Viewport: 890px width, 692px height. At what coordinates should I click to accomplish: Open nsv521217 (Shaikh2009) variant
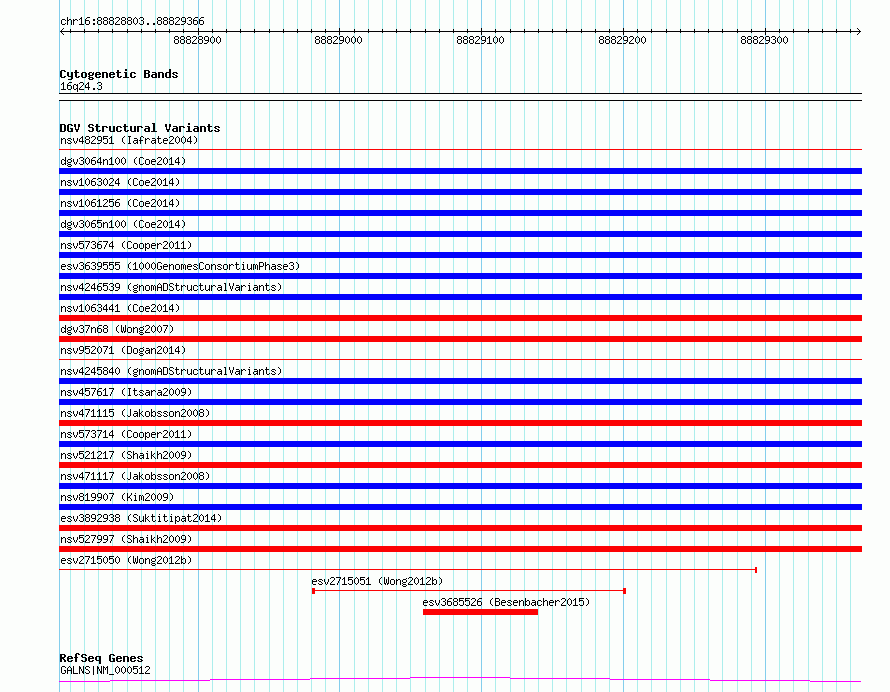point(126,455)
